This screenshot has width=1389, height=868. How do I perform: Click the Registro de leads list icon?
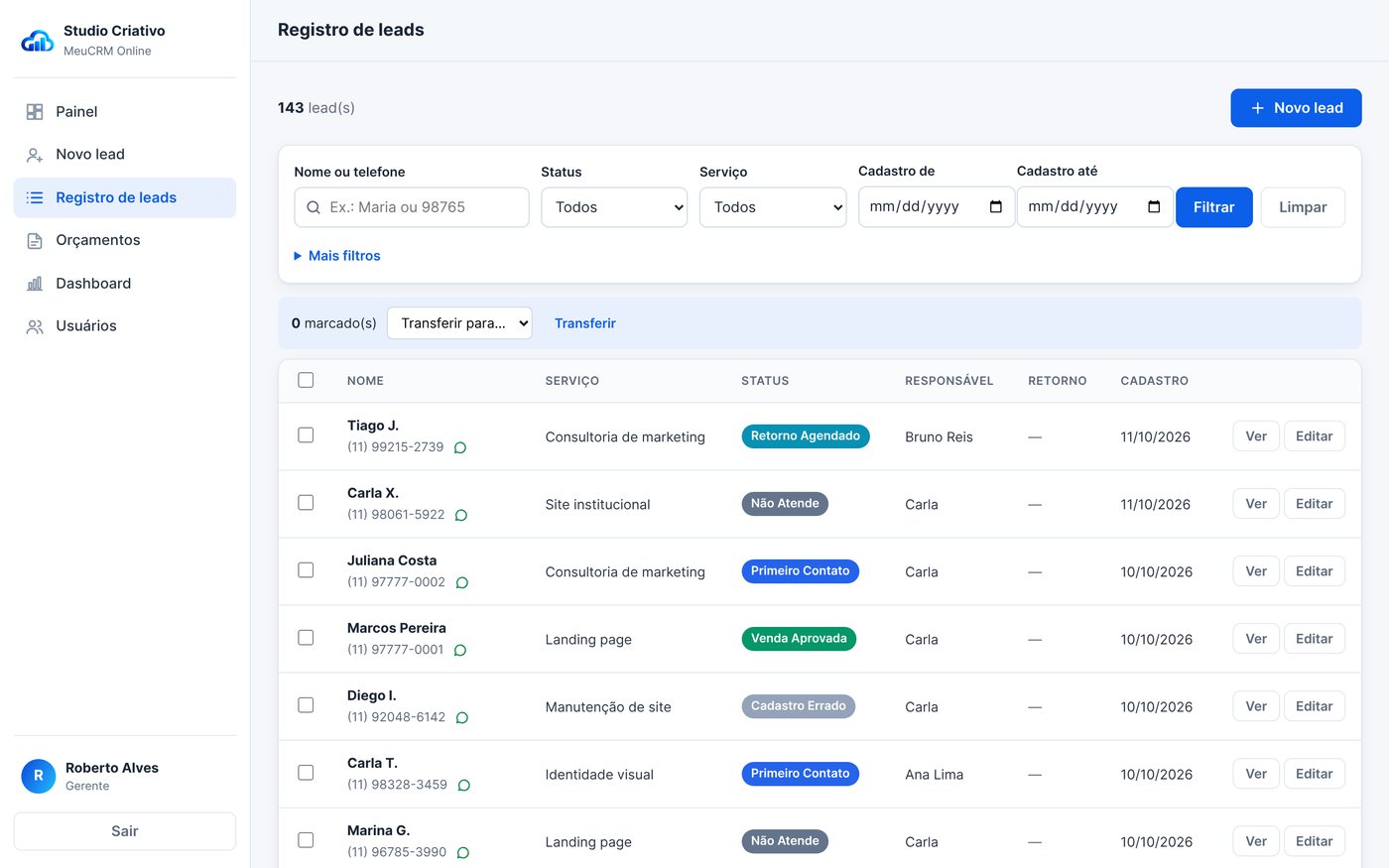pos(35,197)
